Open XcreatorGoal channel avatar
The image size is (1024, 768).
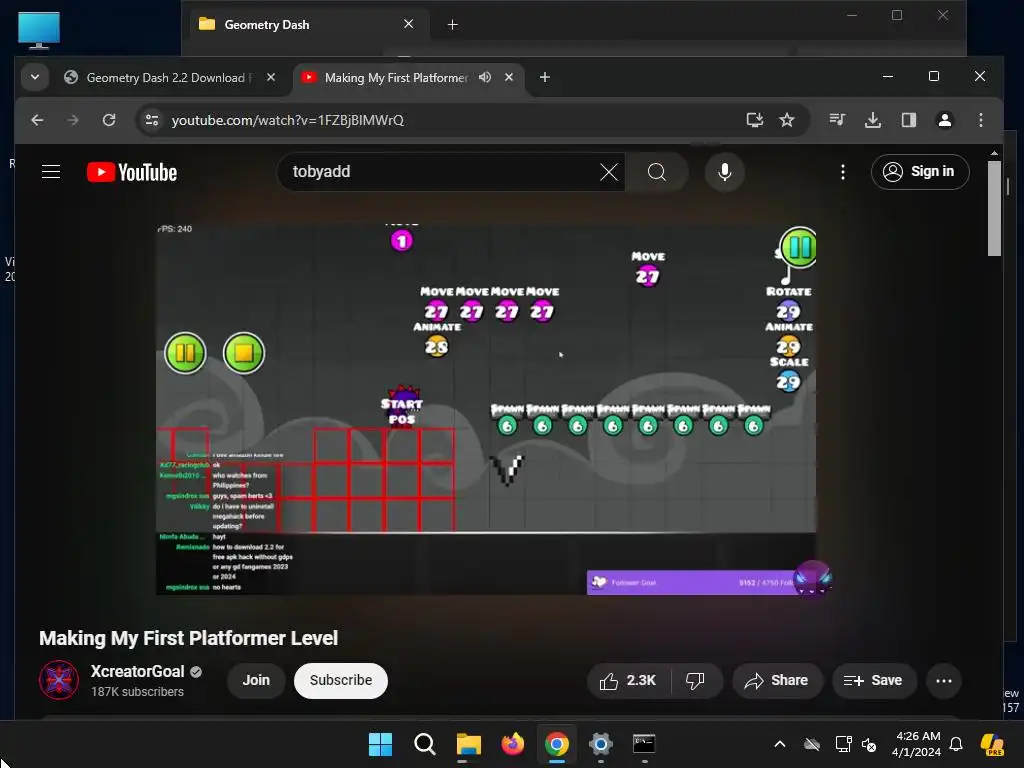coord(59,680)
